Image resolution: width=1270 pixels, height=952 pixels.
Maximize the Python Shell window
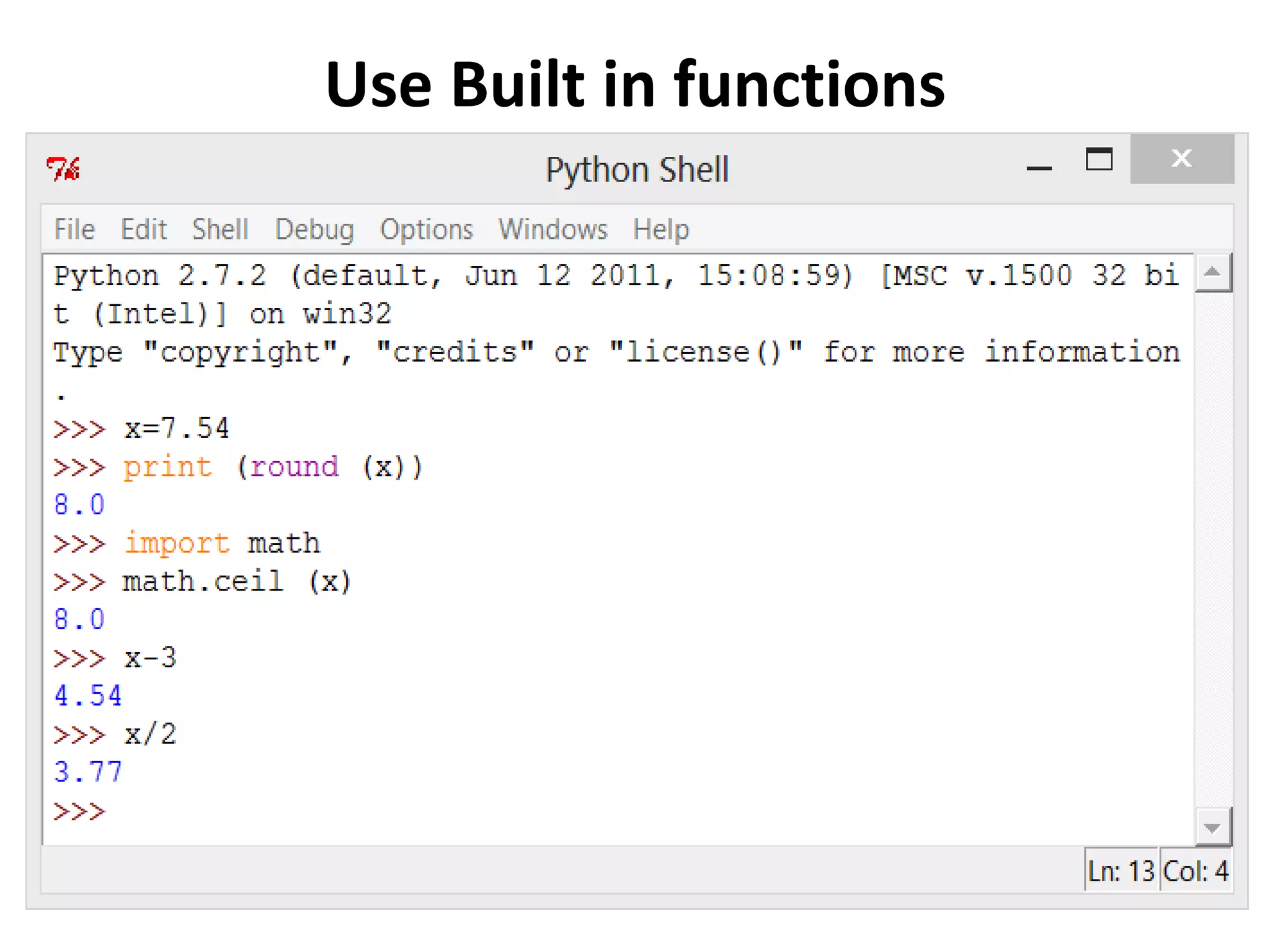(x=1099, y=160)
